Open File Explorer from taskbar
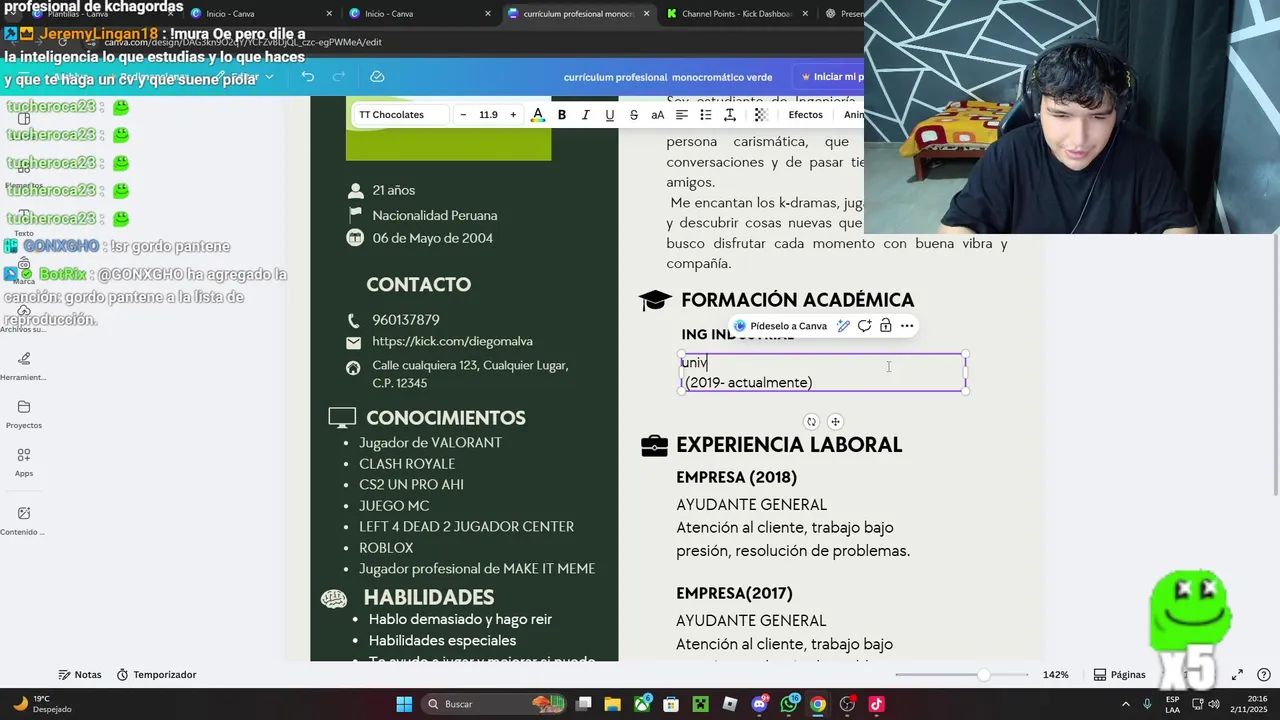Image resolution: width=1280 pixels, height=720 pixels. 613,704
